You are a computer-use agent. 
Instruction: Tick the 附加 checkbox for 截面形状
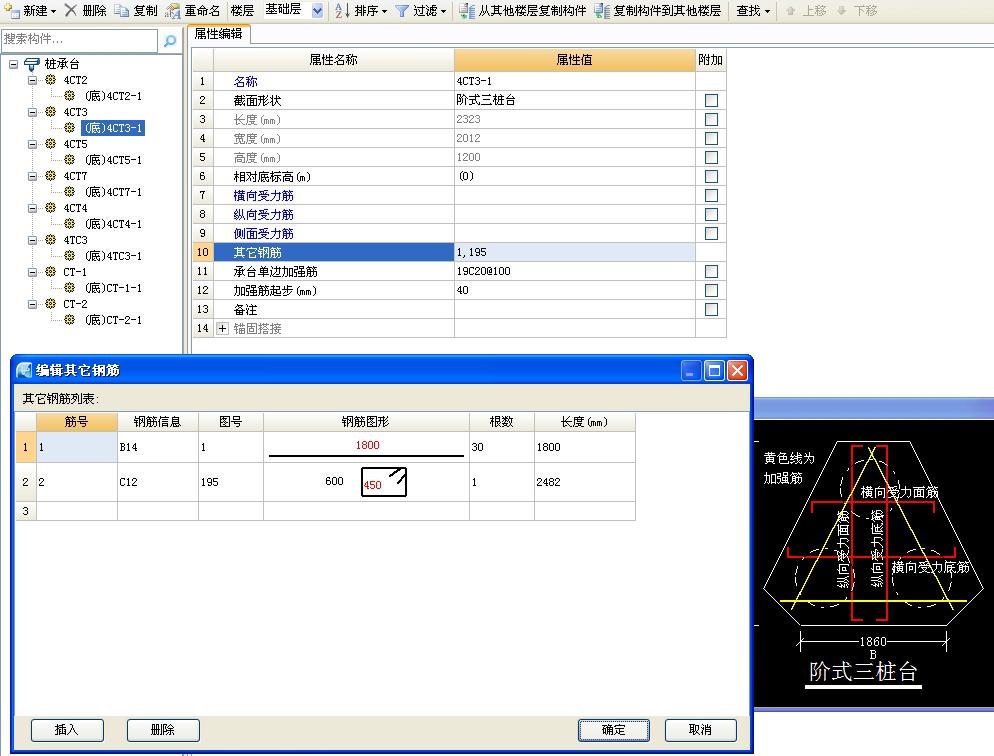[711, 100]
